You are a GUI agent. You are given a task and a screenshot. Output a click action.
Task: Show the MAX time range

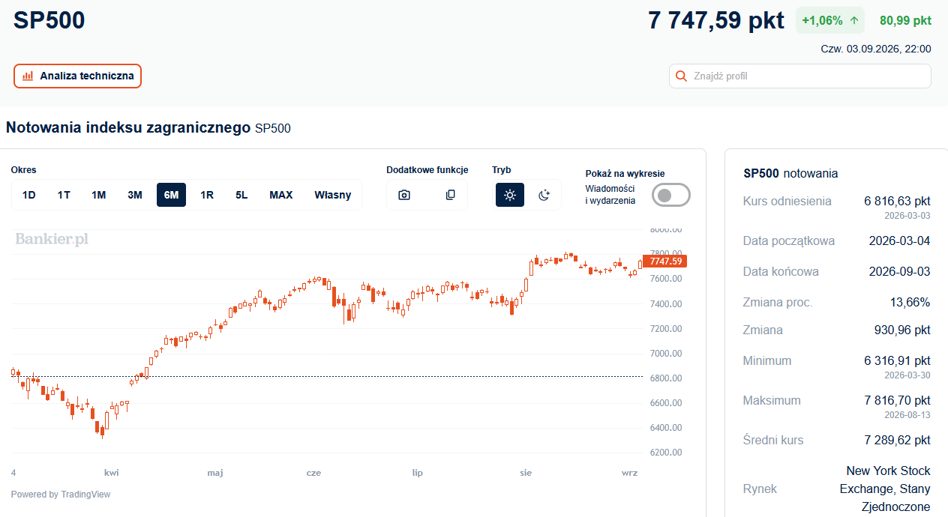[281, 195]
